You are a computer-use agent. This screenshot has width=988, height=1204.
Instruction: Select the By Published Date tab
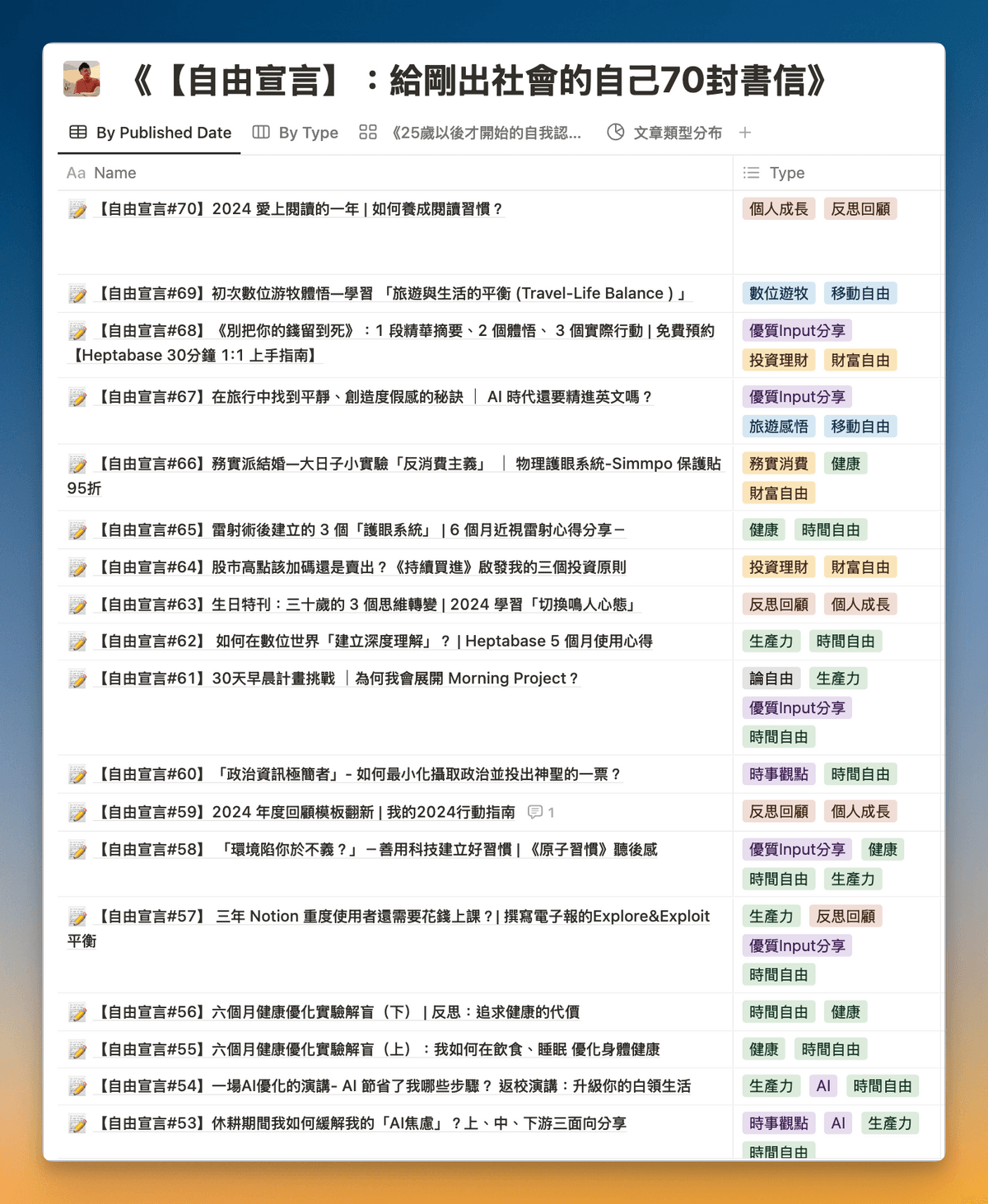(x=150, y=133)
